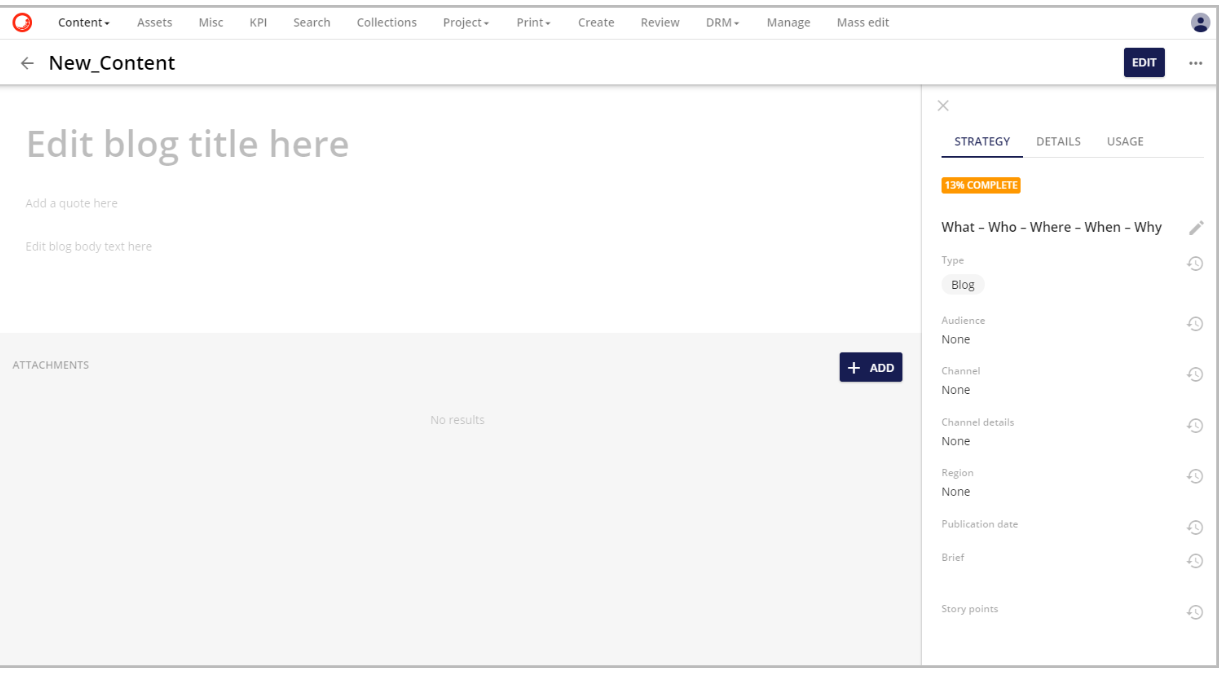The image size is (1225, 677).
Task: Open history for the Region field
Action: tap(1194, 476)
